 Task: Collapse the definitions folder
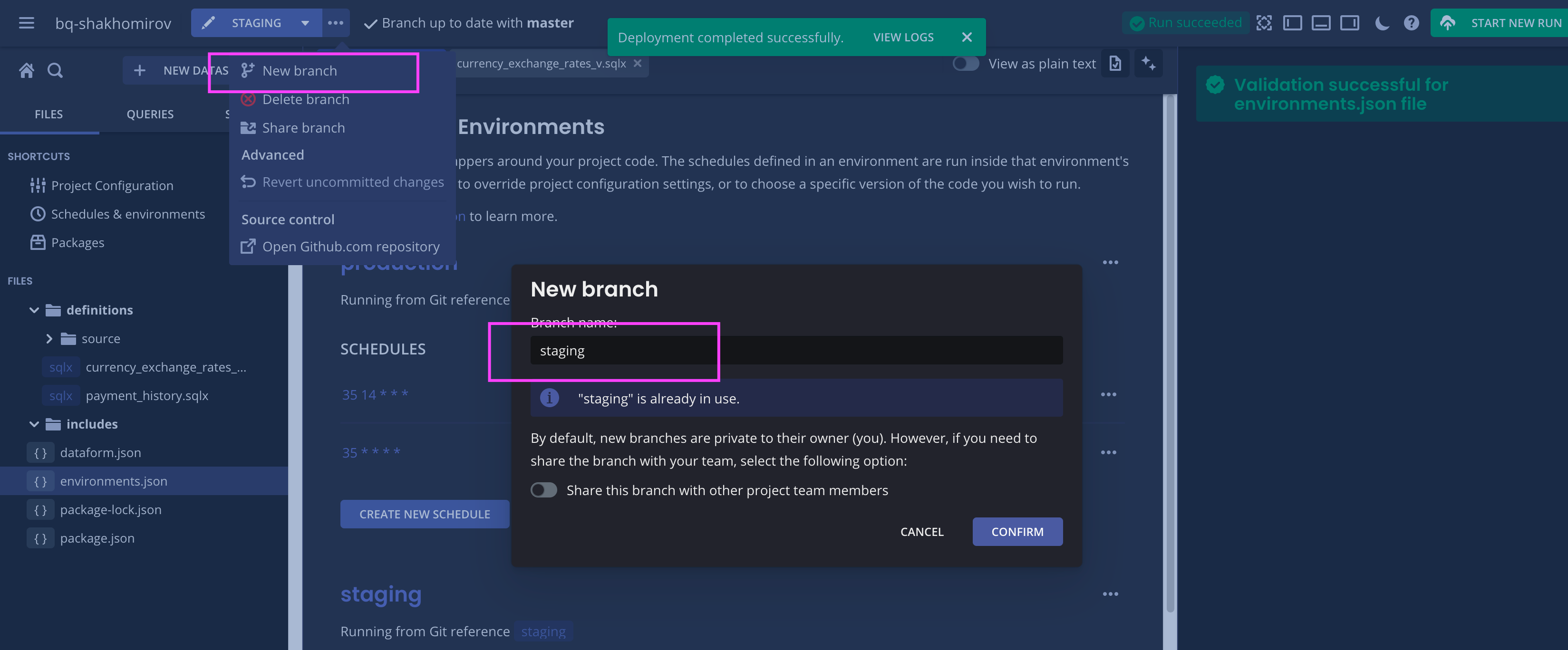pyautogui.click(x=34, y=310)
